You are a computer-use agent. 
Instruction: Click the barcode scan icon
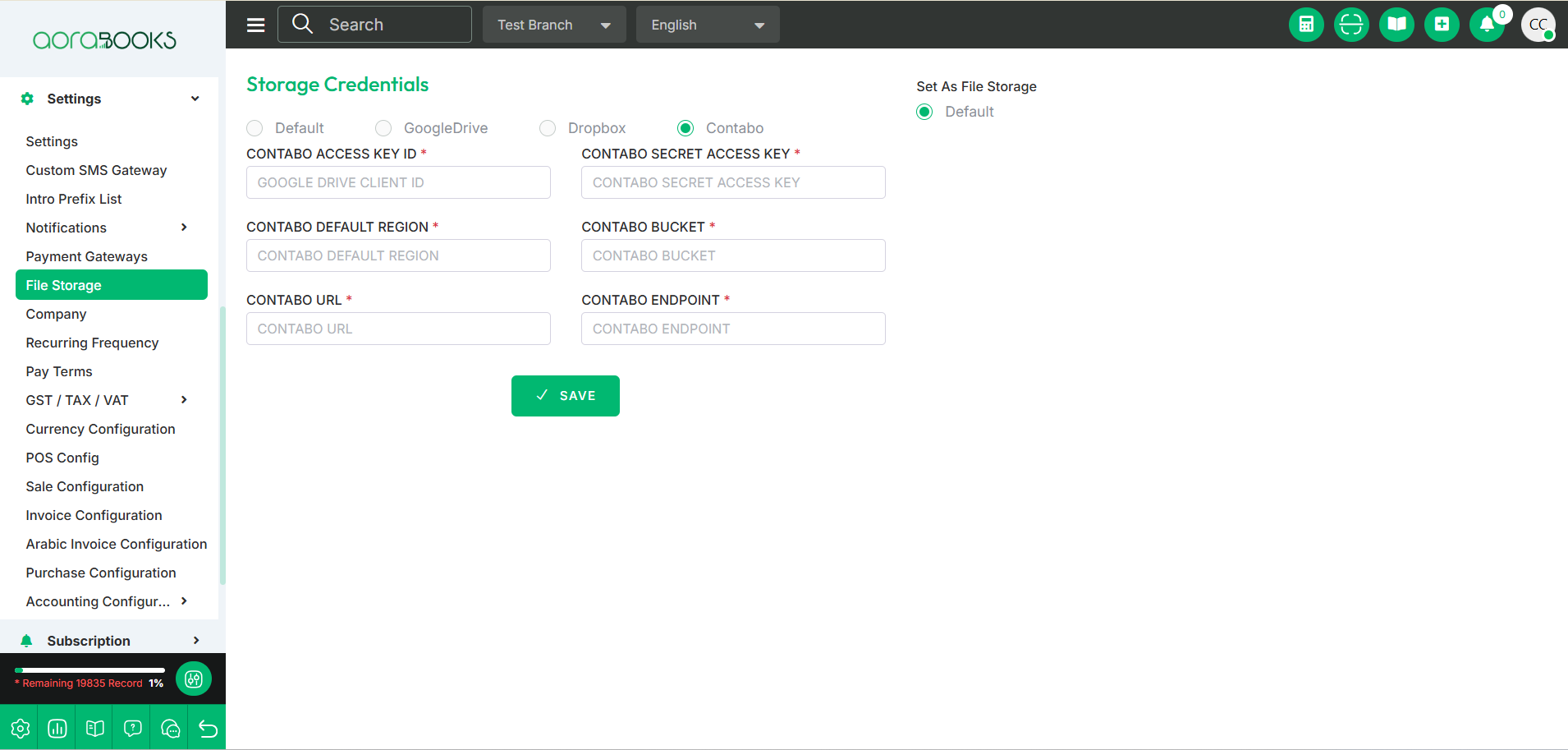coord(1351,25)
